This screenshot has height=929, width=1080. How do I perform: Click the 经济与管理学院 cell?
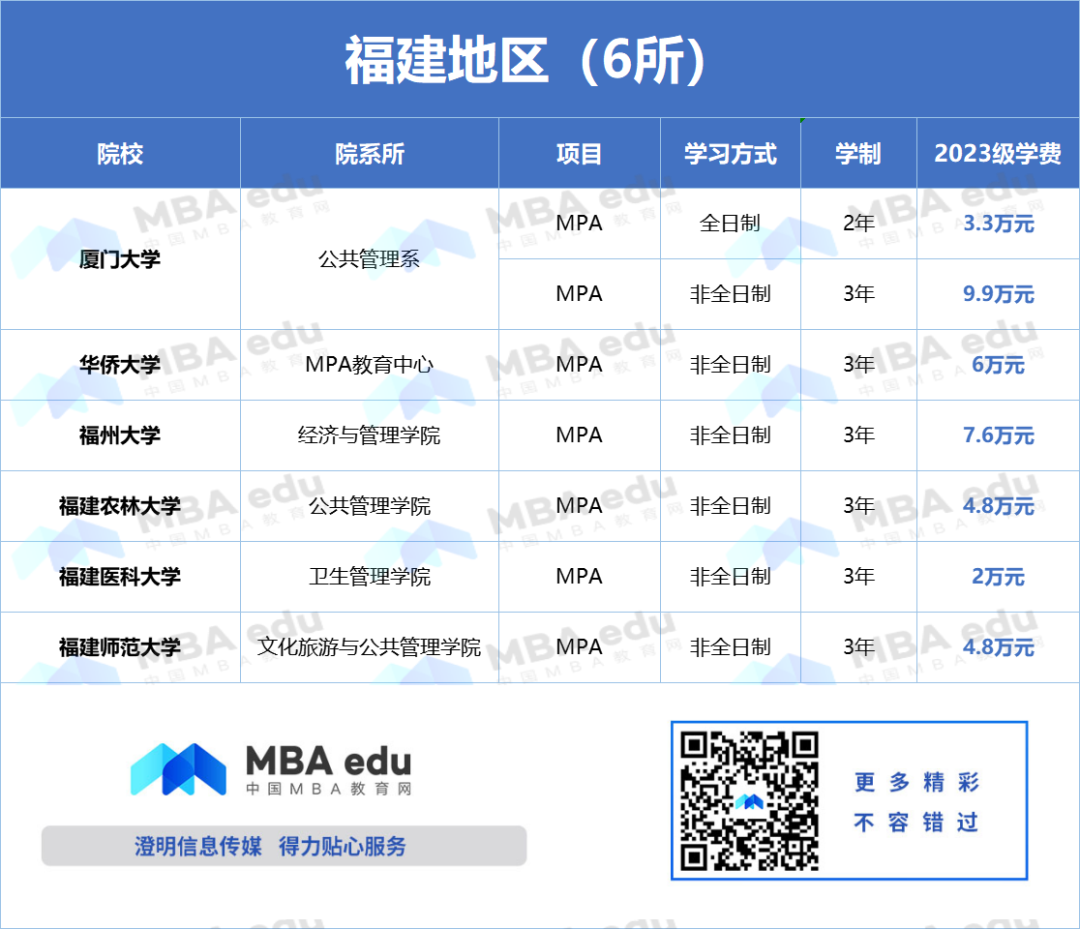tap(369, 435)
